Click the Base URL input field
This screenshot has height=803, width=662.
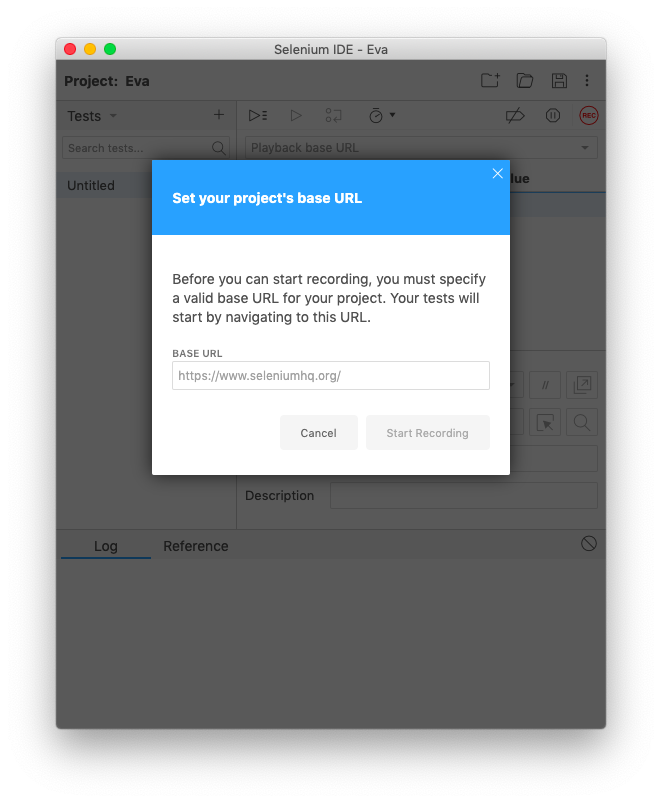[330, 376]
